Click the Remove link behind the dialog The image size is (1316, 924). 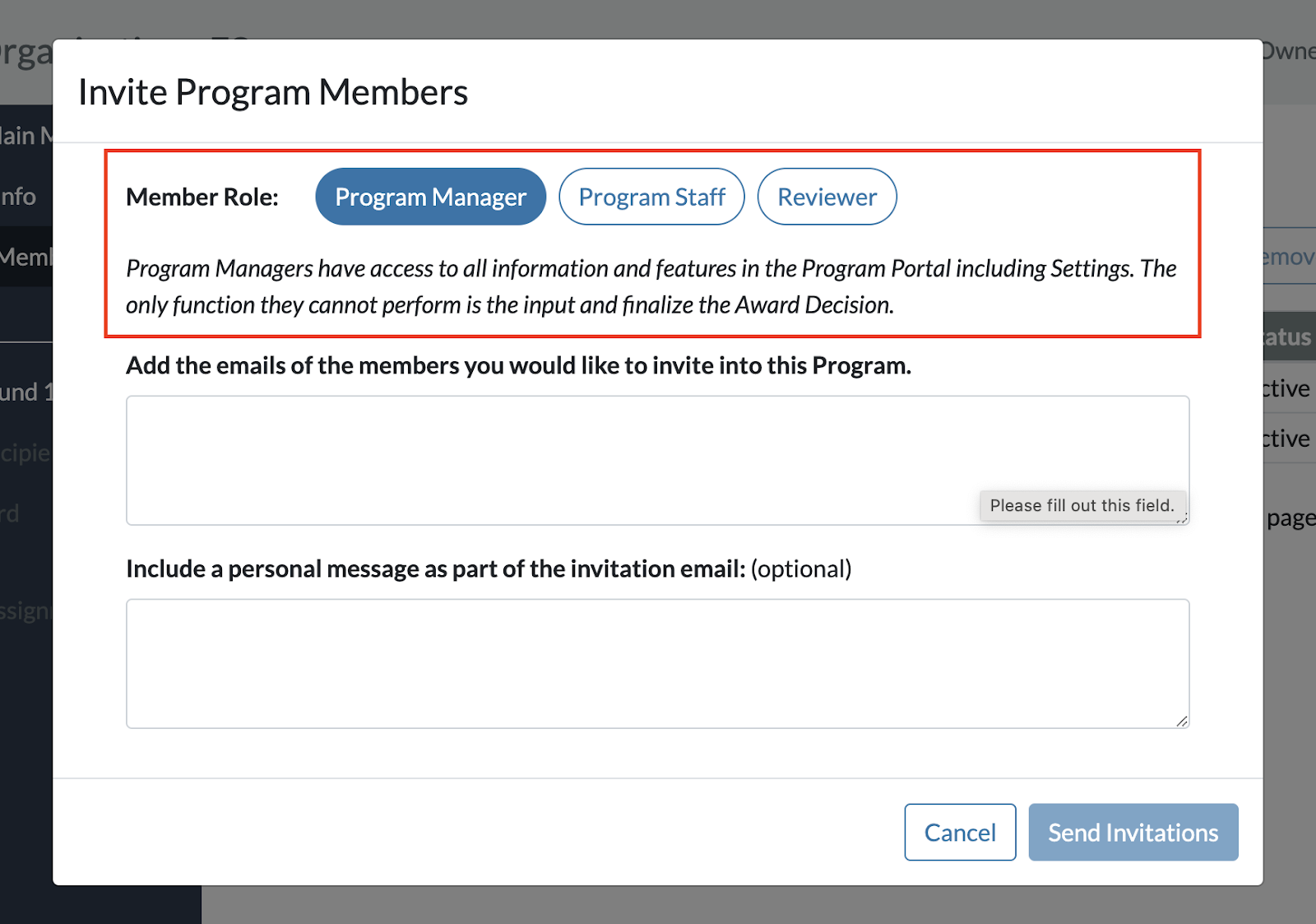[1291, 256]
